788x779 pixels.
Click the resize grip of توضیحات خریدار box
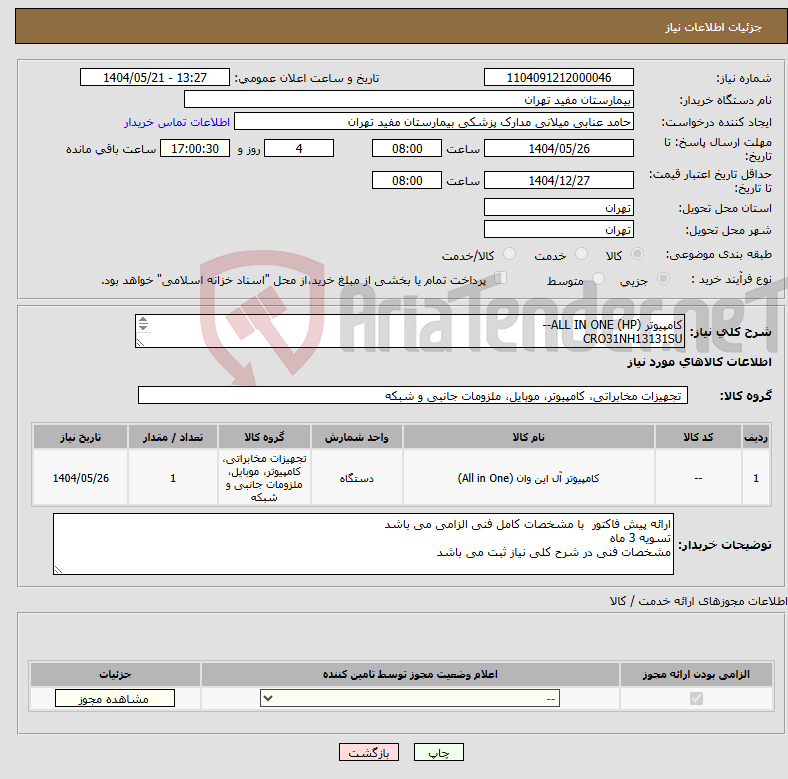pyautogui.click(x=58, y=569)
